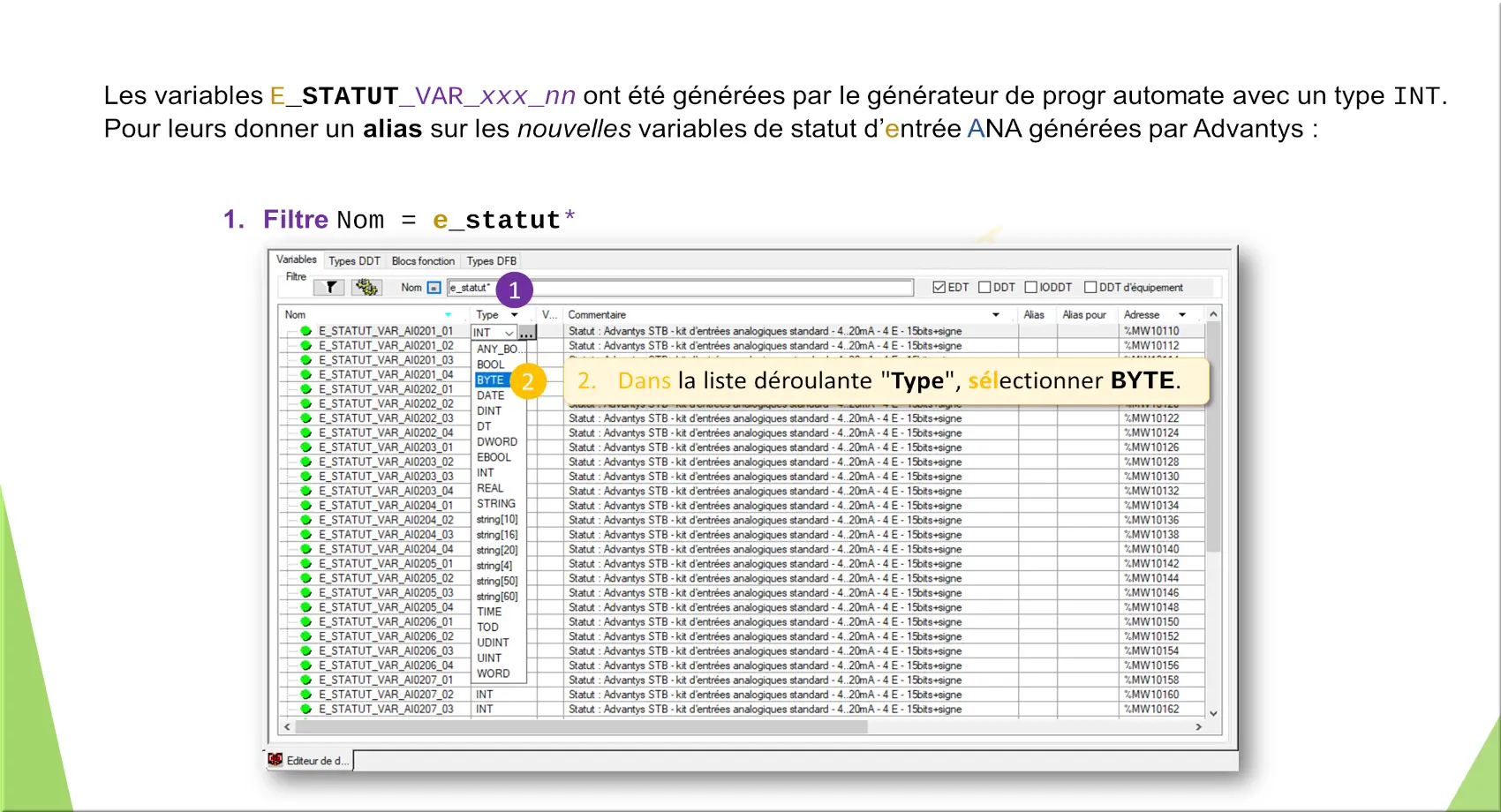Click green variable icon of E_STATUT_VAR_AI0202_04

pos(305,433)
